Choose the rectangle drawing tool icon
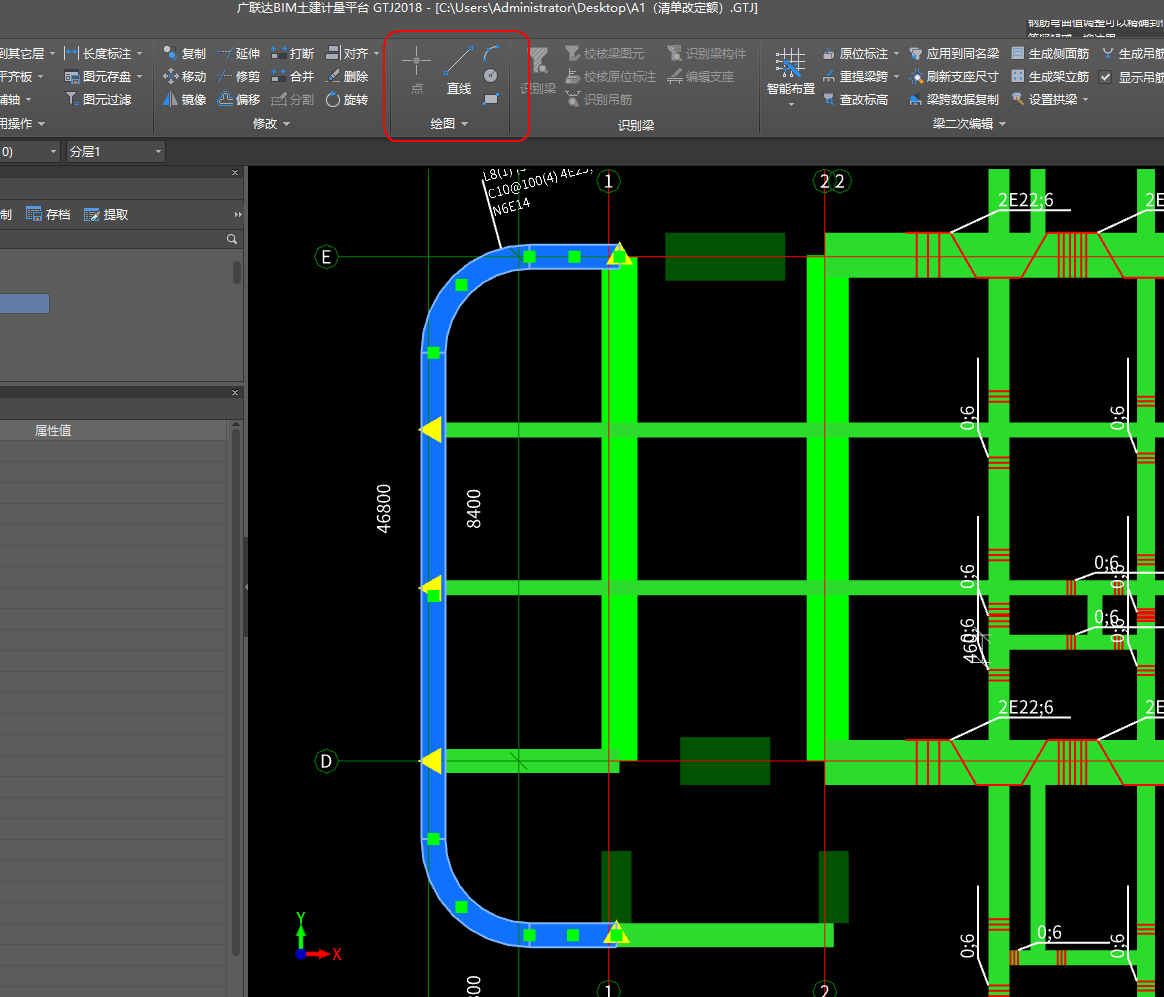 tap(491, 99)
